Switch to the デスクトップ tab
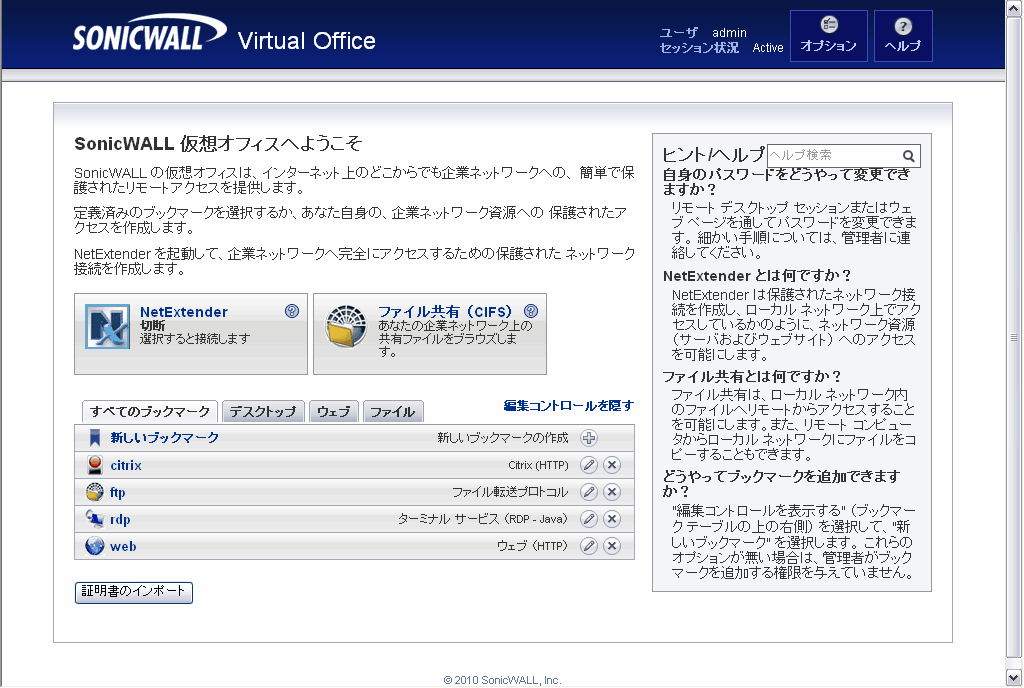The image size is (1024, 688). [263, 412]
